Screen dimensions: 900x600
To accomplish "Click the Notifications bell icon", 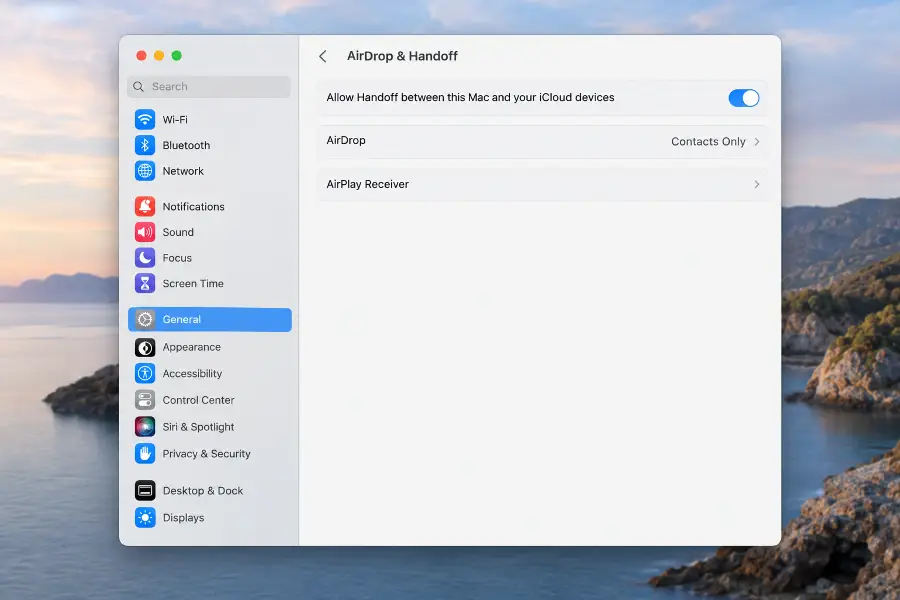I will click(x=145, y=206).
